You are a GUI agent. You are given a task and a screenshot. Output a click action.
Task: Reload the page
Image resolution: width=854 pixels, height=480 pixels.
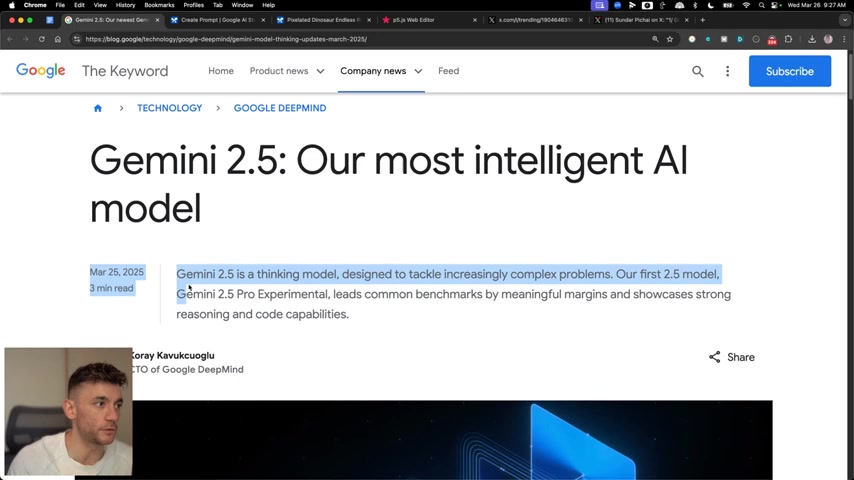pos(41,39)
